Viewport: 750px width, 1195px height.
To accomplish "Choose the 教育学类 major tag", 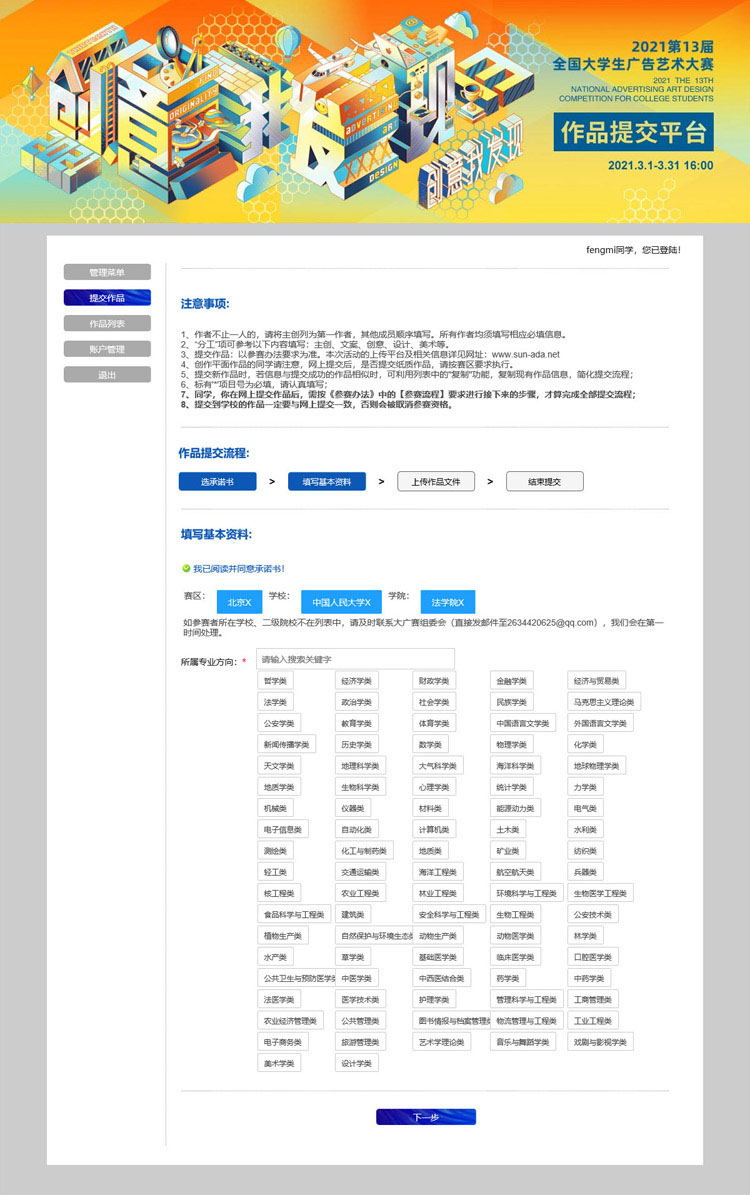I will pyautogui.click(x=357, y=724).
